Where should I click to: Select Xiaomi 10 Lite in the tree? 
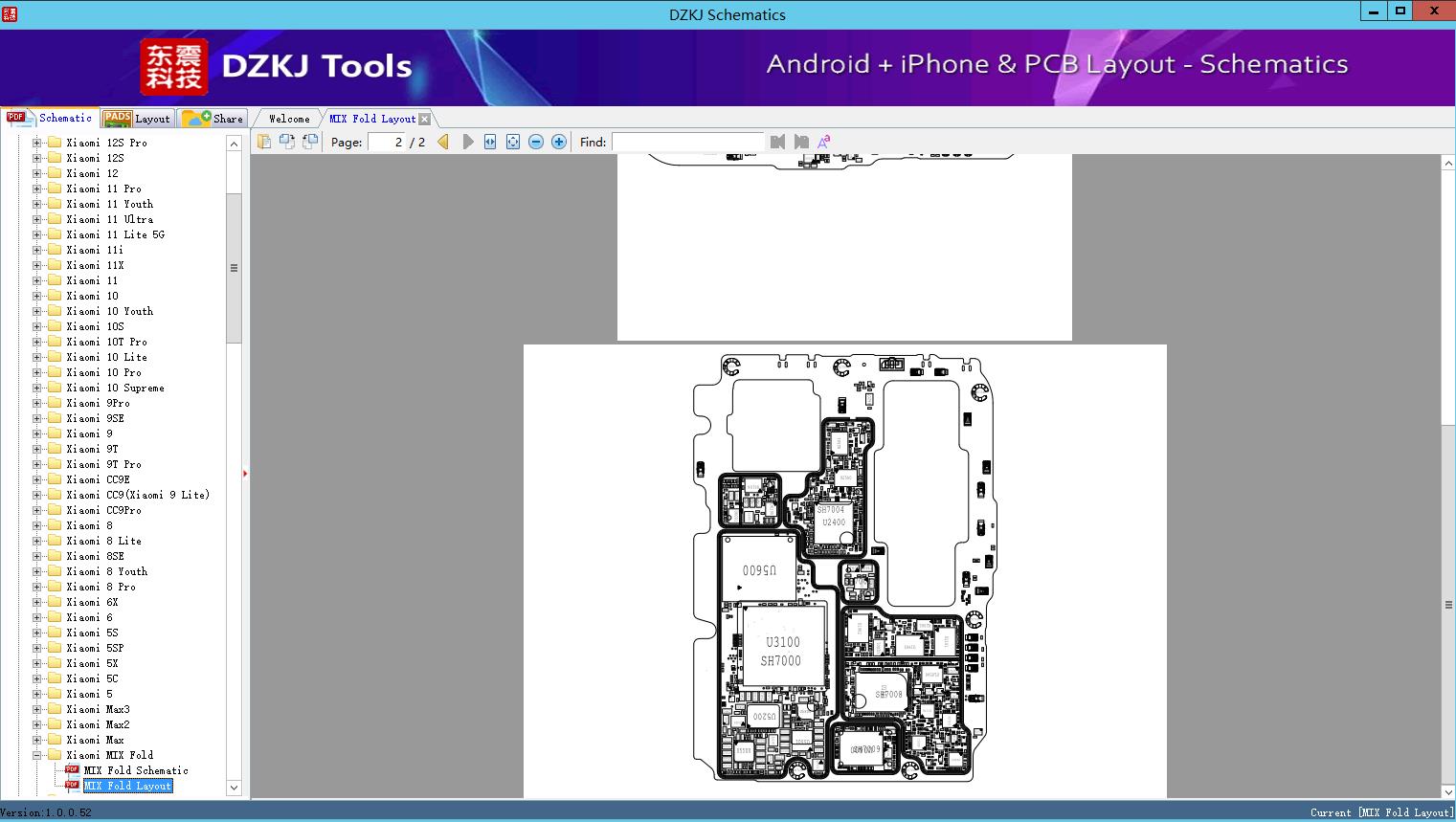pos(106,357)
